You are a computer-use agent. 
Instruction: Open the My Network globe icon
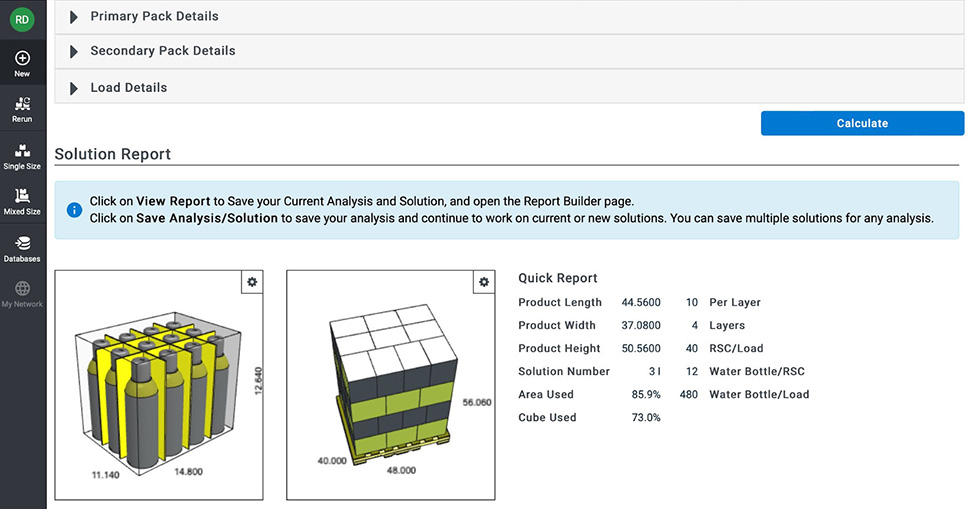click(22, 289)
